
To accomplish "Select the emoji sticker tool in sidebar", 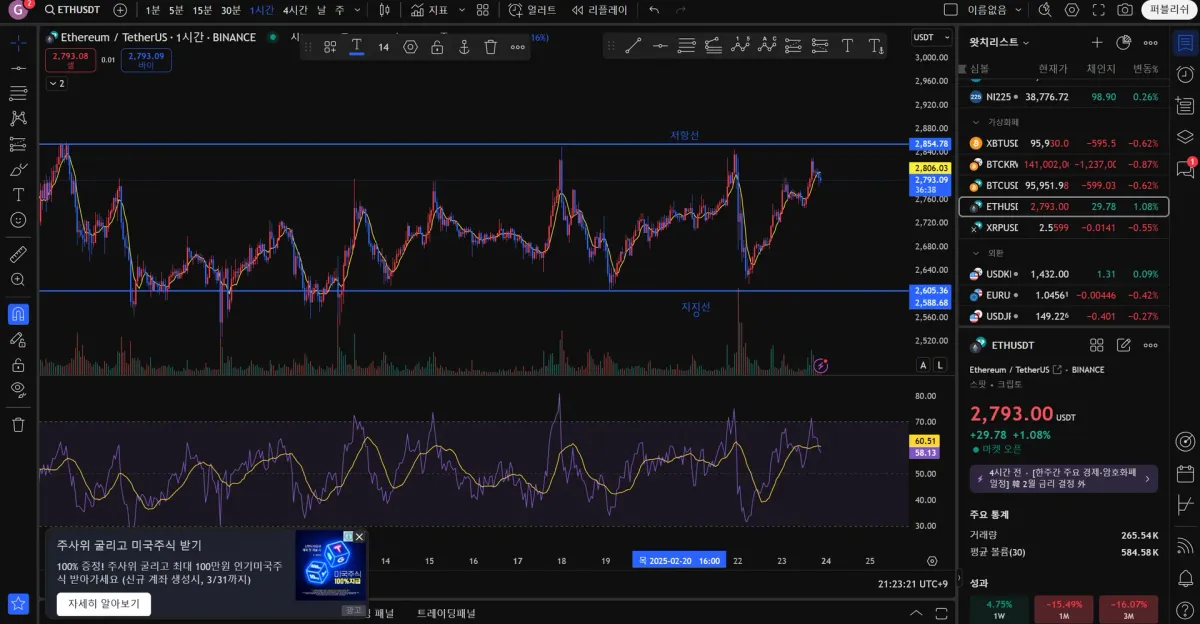I will 18,220.
